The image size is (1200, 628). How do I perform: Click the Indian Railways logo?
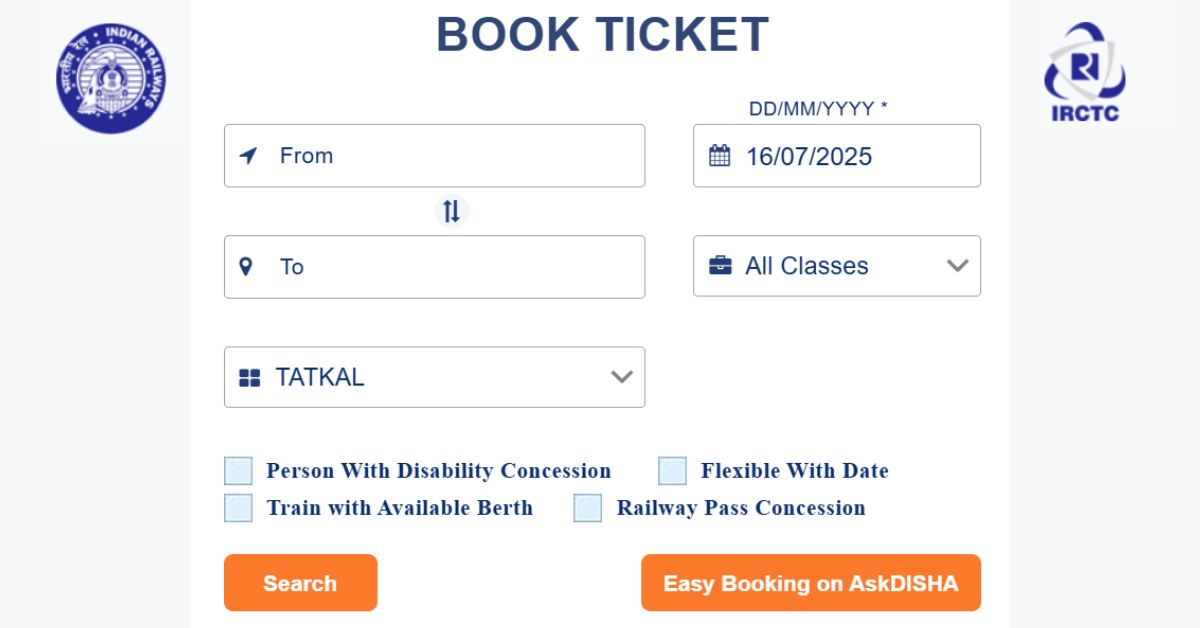(x=111, y=79)
